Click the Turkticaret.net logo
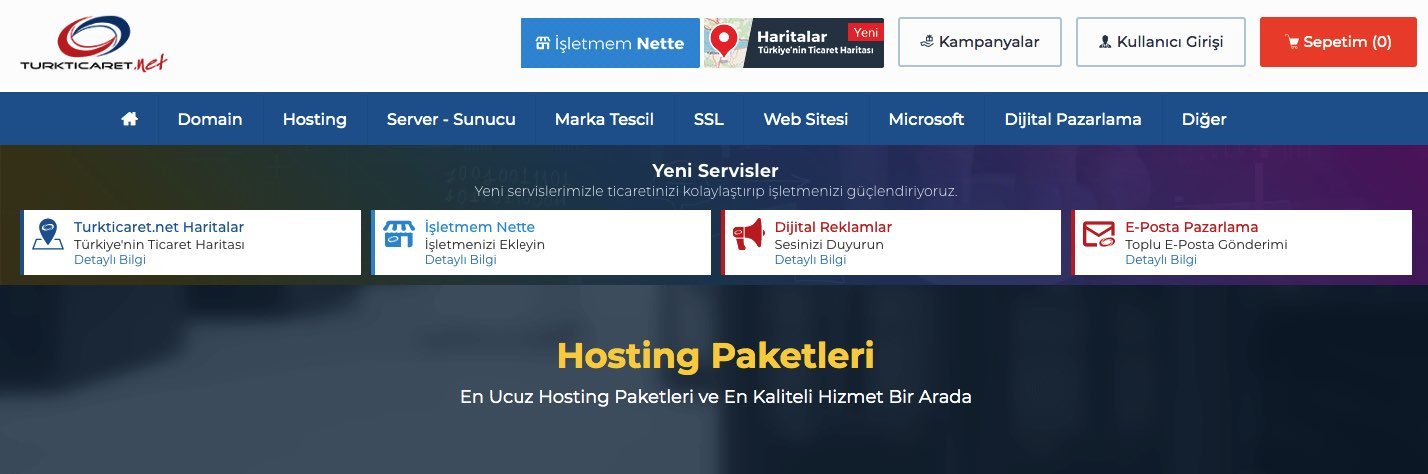The height and width of the screenshot is (474, 1428). 93,45
